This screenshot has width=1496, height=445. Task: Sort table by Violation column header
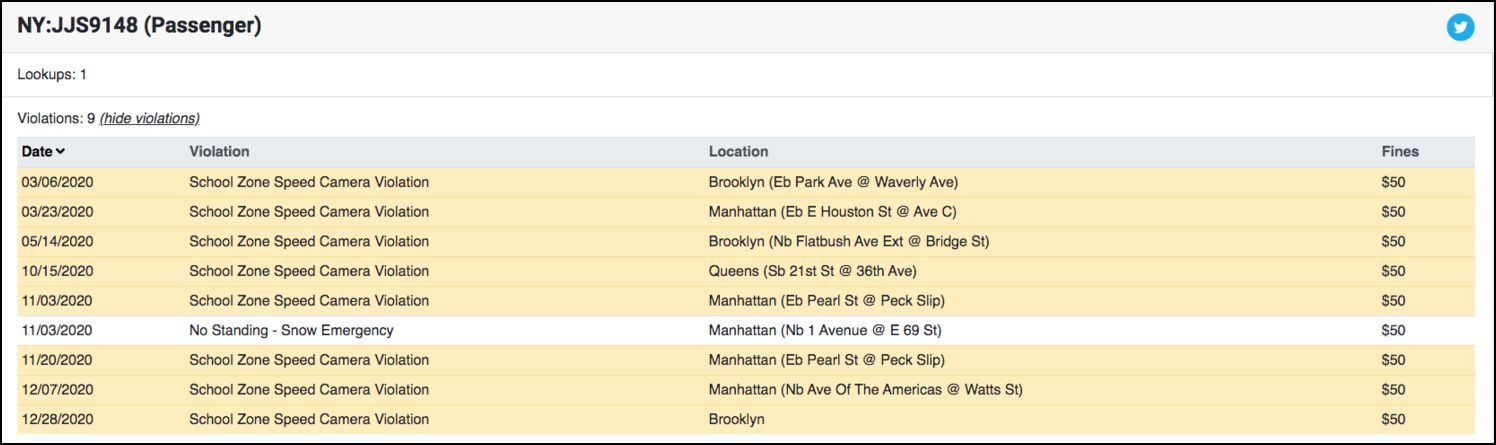[x=219, y=152]
